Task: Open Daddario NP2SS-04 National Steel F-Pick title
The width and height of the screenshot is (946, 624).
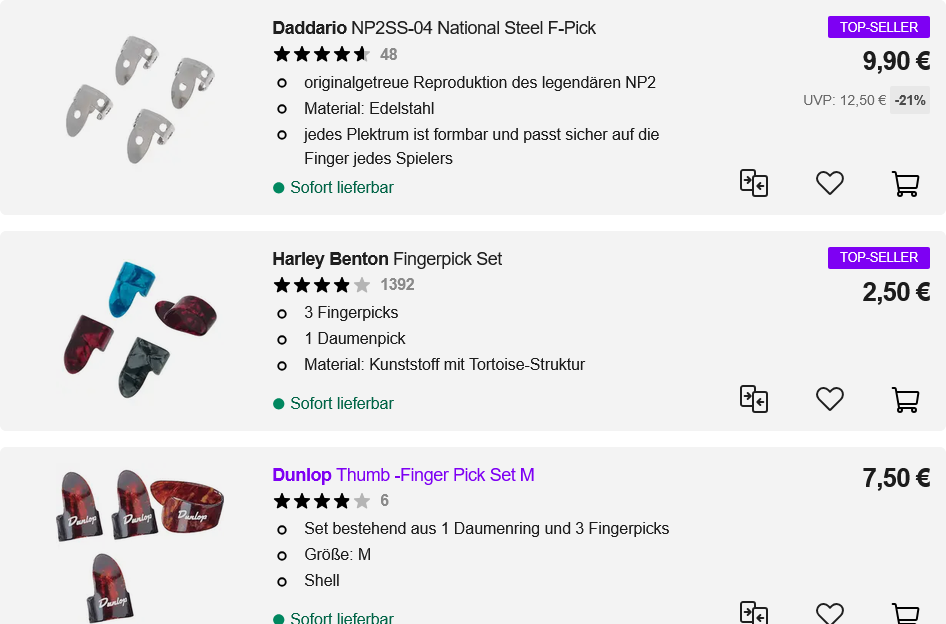Action: pyautogui.click(x=434, y=28)
